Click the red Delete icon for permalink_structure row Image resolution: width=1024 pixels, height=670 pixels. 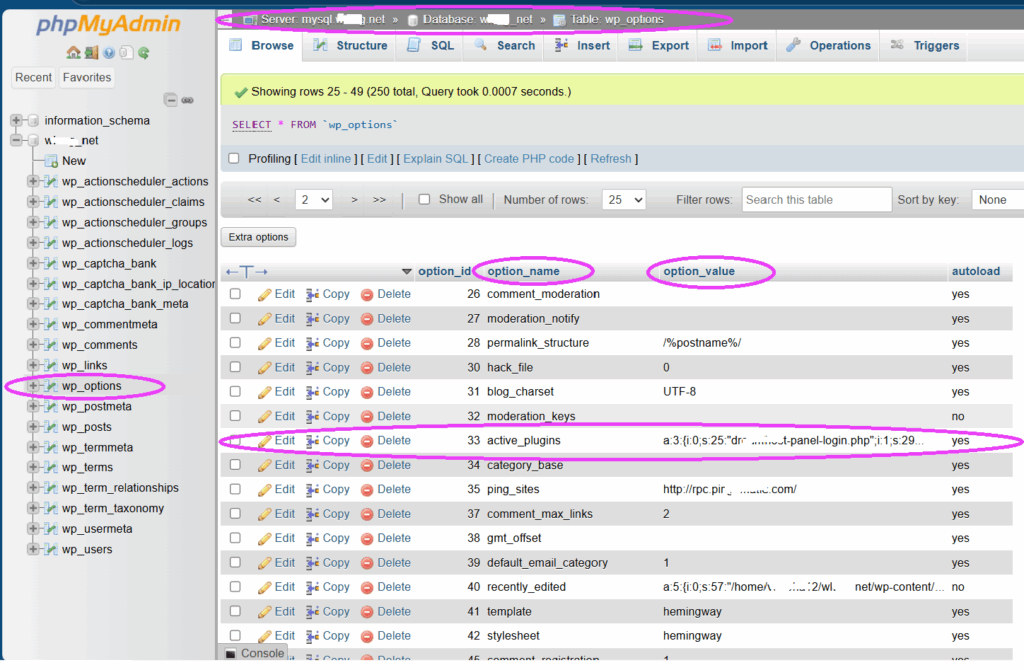[367, 343]
